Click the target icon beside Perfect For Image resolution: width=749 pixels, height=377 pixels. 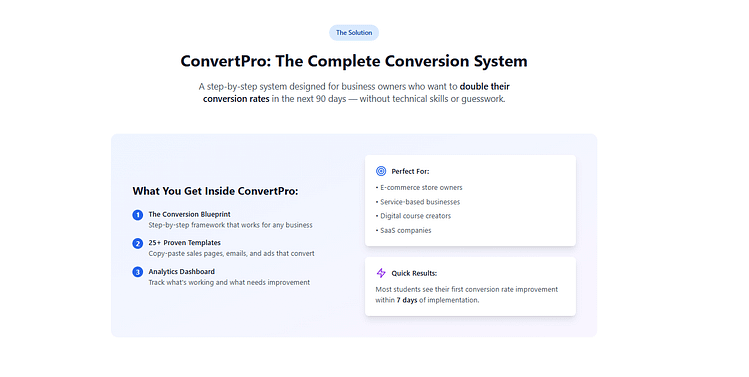click(381, 171)
